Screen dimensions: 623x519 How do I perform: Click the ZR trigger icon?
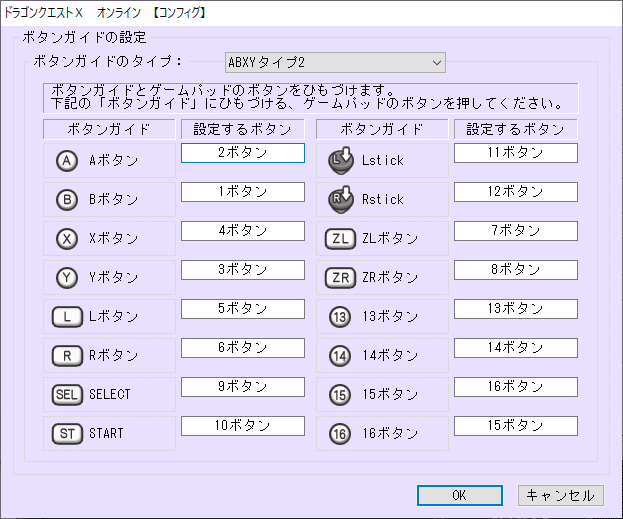(340, 278)
